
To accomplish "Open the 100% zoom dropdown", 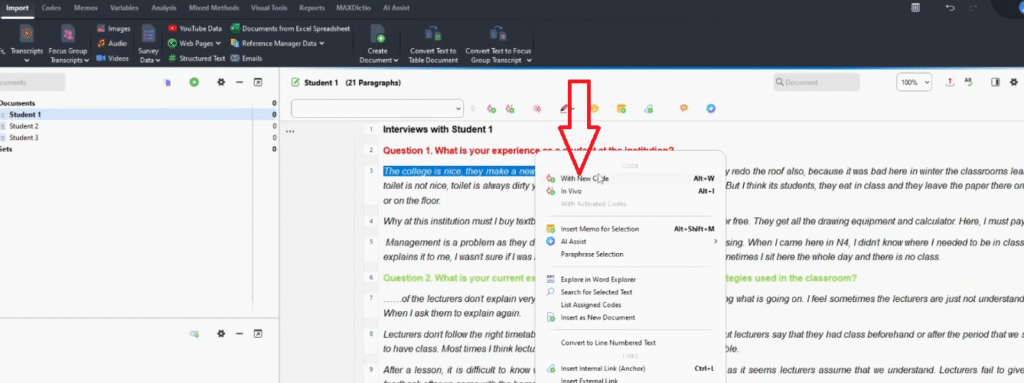I will click(x=914, y=82).
